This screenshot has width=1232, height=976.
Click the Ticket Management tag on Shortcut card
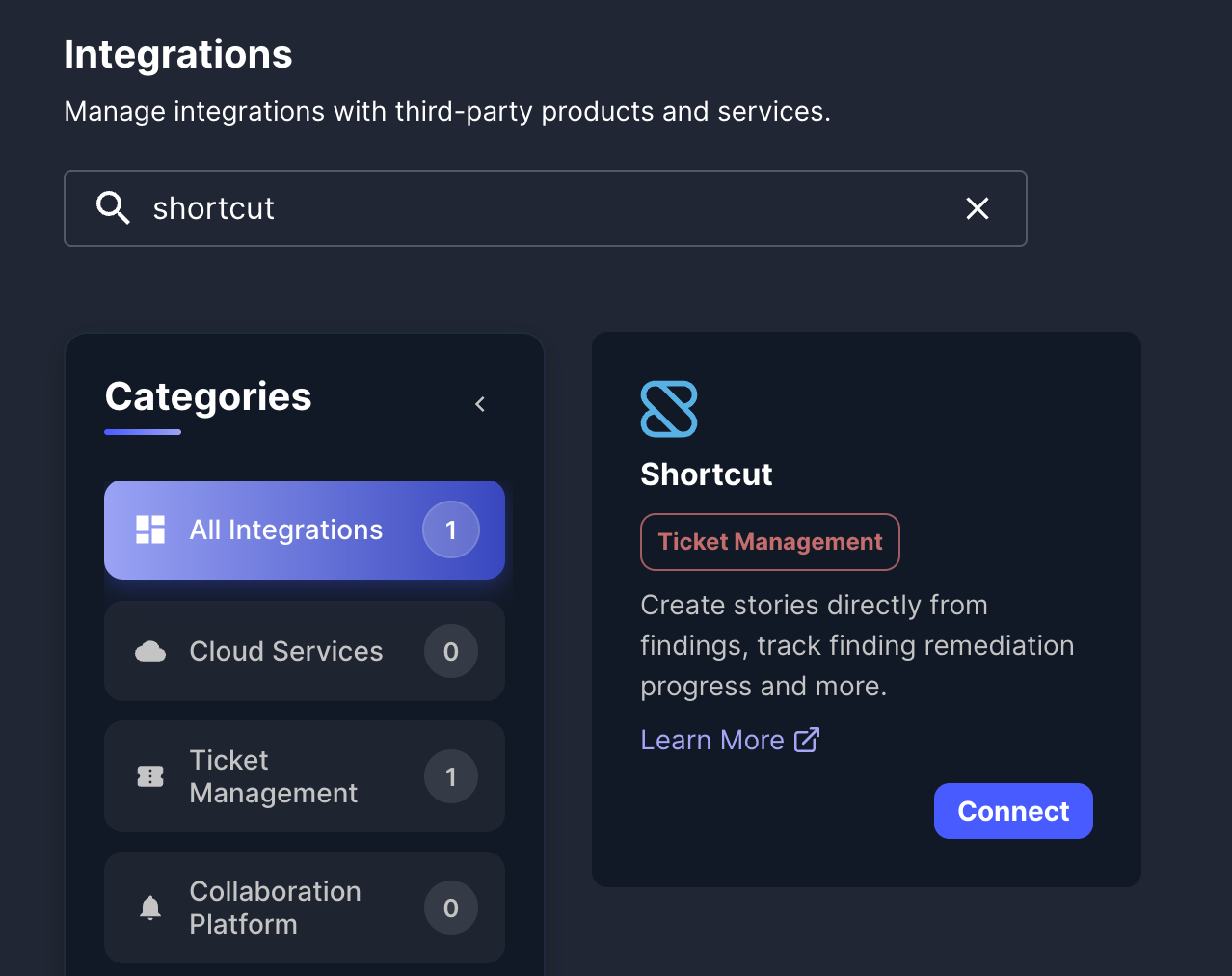click(770, 542)
